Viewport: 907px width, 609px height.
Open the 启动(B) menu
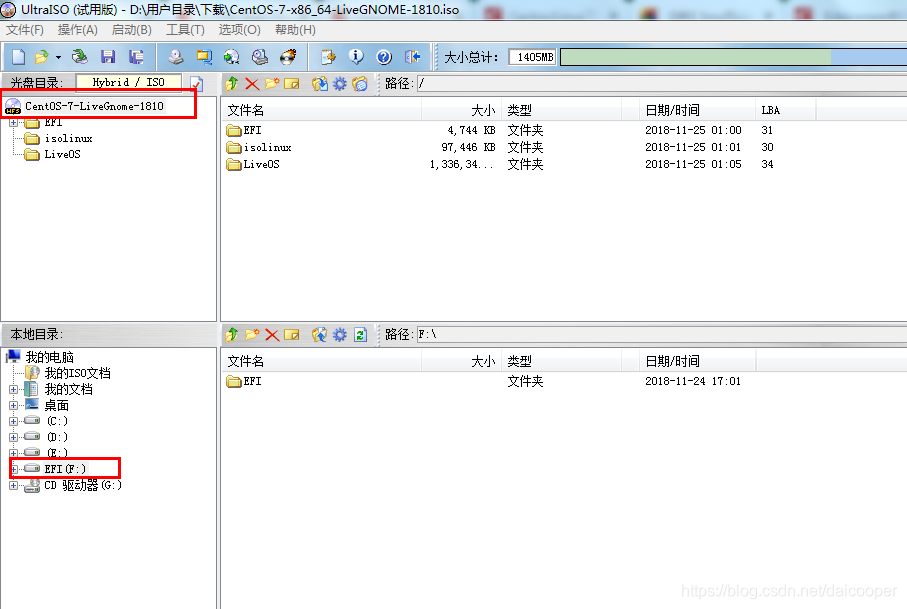tap(131, 30)
